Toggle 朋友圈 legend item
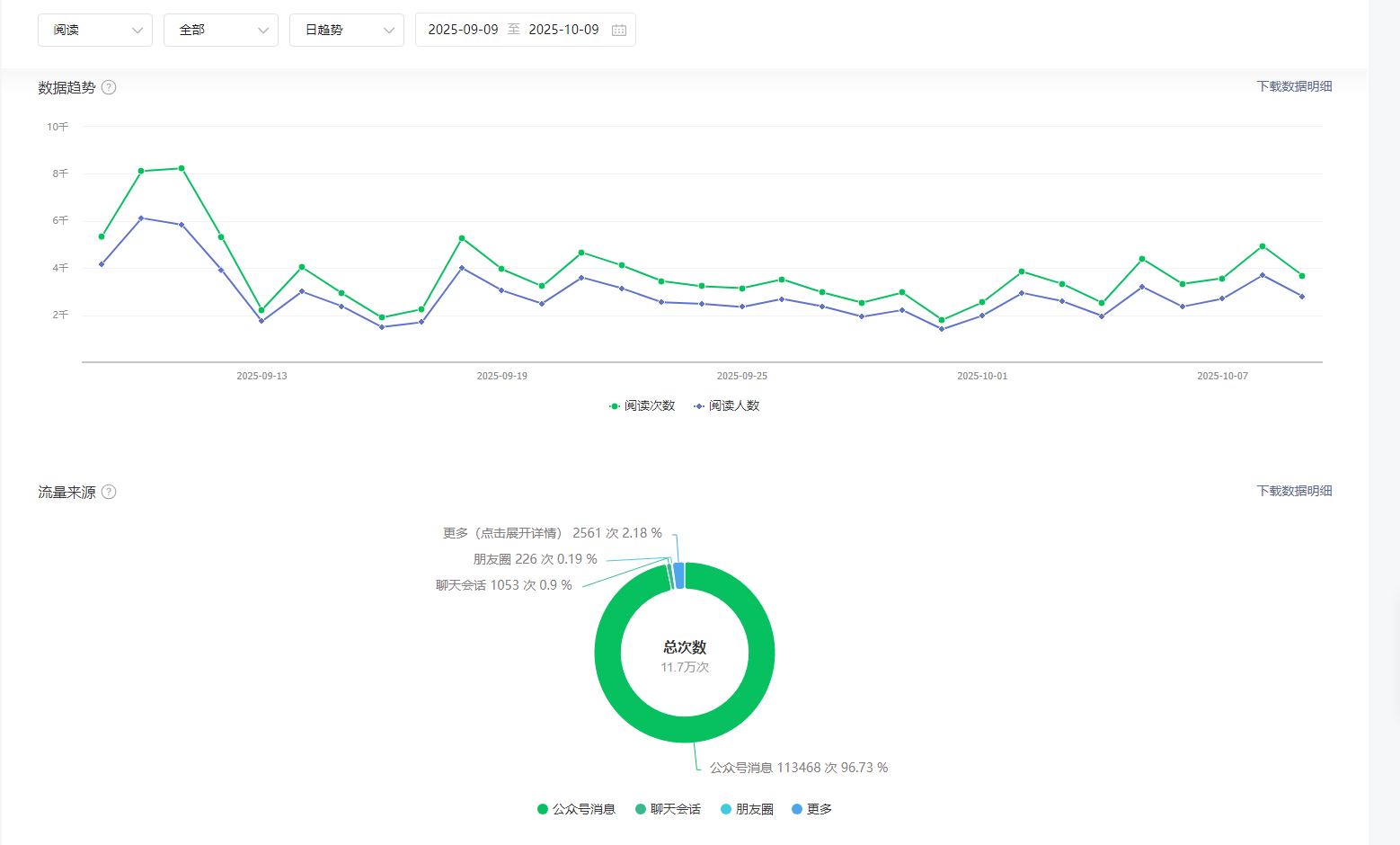This screenshot has width=1400, height=845. point(747,809)
